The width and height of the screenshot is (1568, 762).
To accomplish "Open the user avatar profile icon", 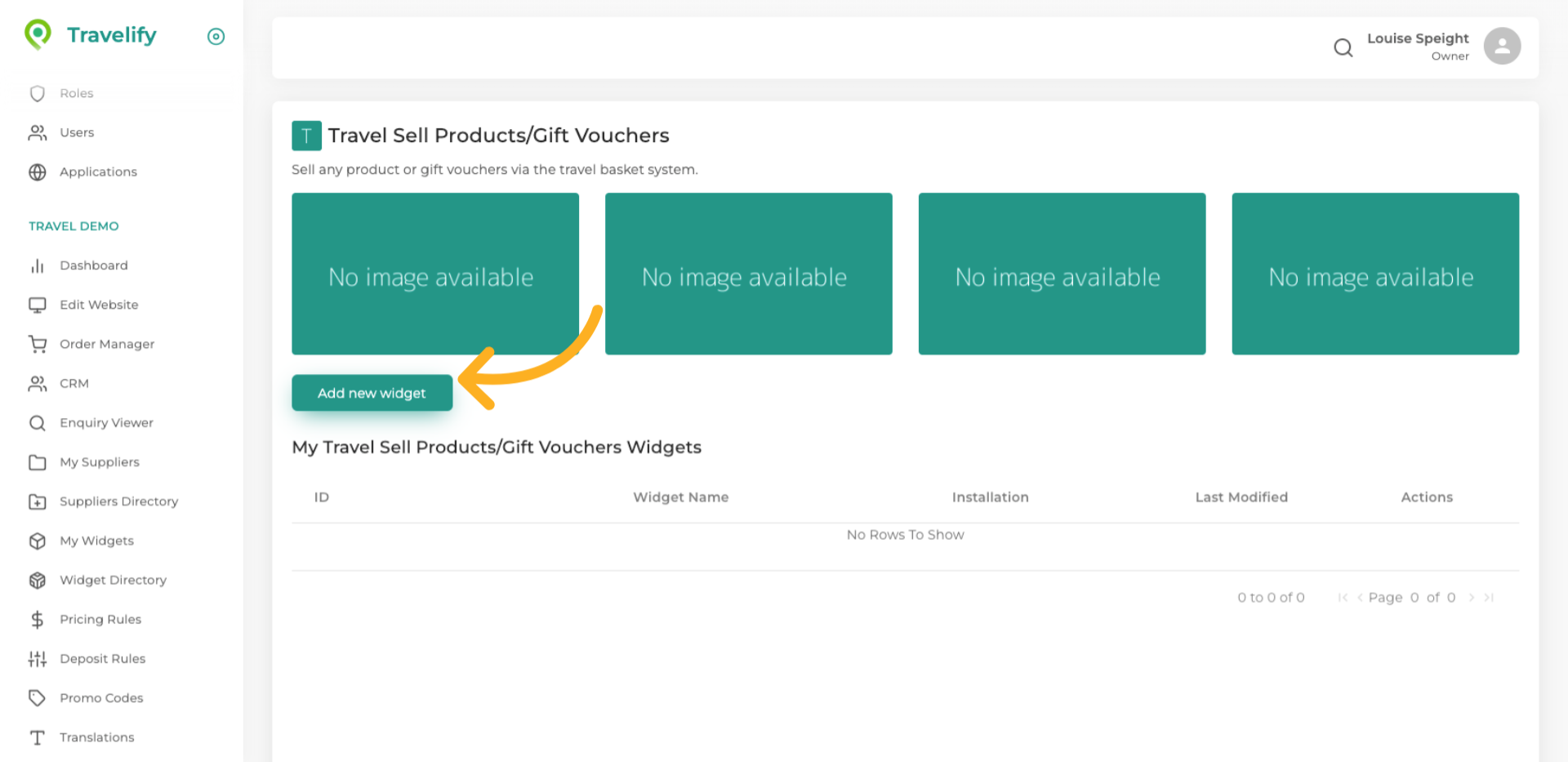I will [1501, 46].
